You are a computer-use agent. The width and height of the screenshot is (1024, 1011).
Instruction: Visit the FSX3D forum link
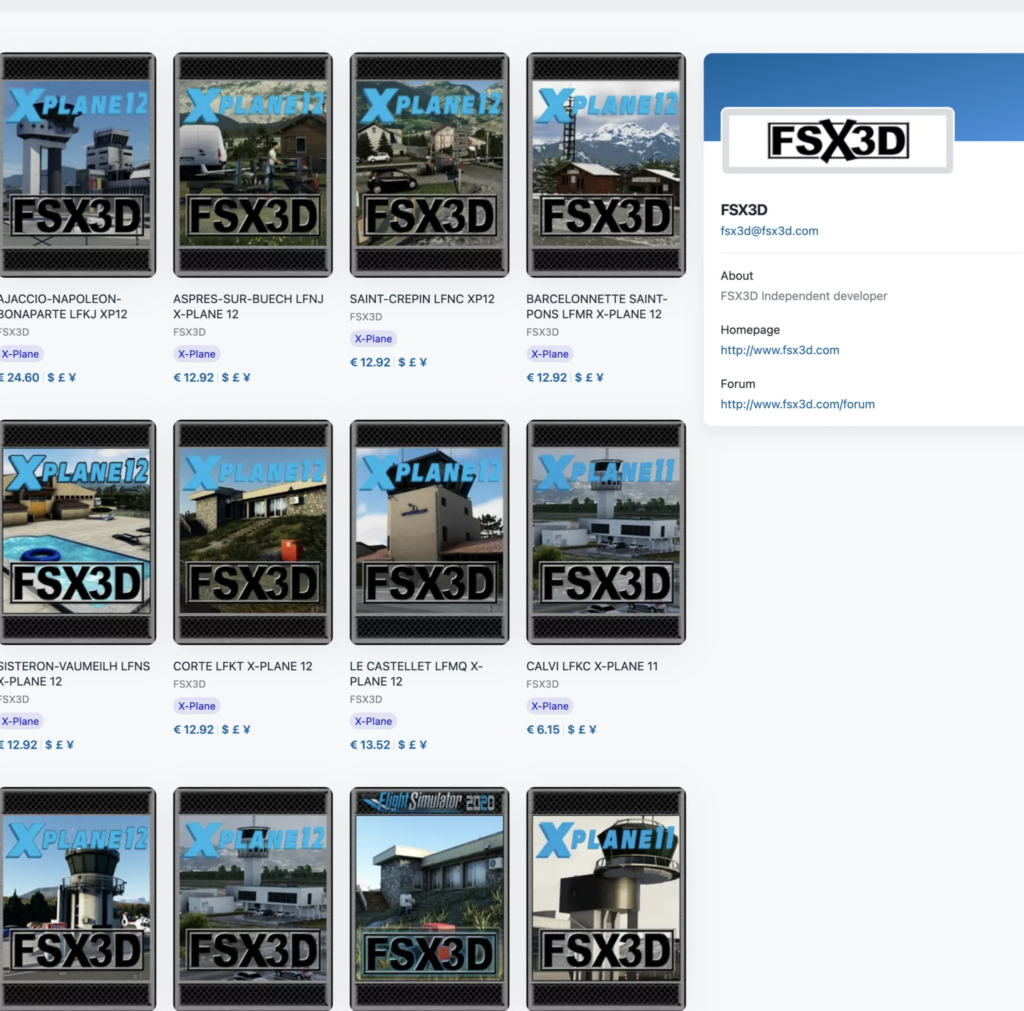(x=797, y=404)
